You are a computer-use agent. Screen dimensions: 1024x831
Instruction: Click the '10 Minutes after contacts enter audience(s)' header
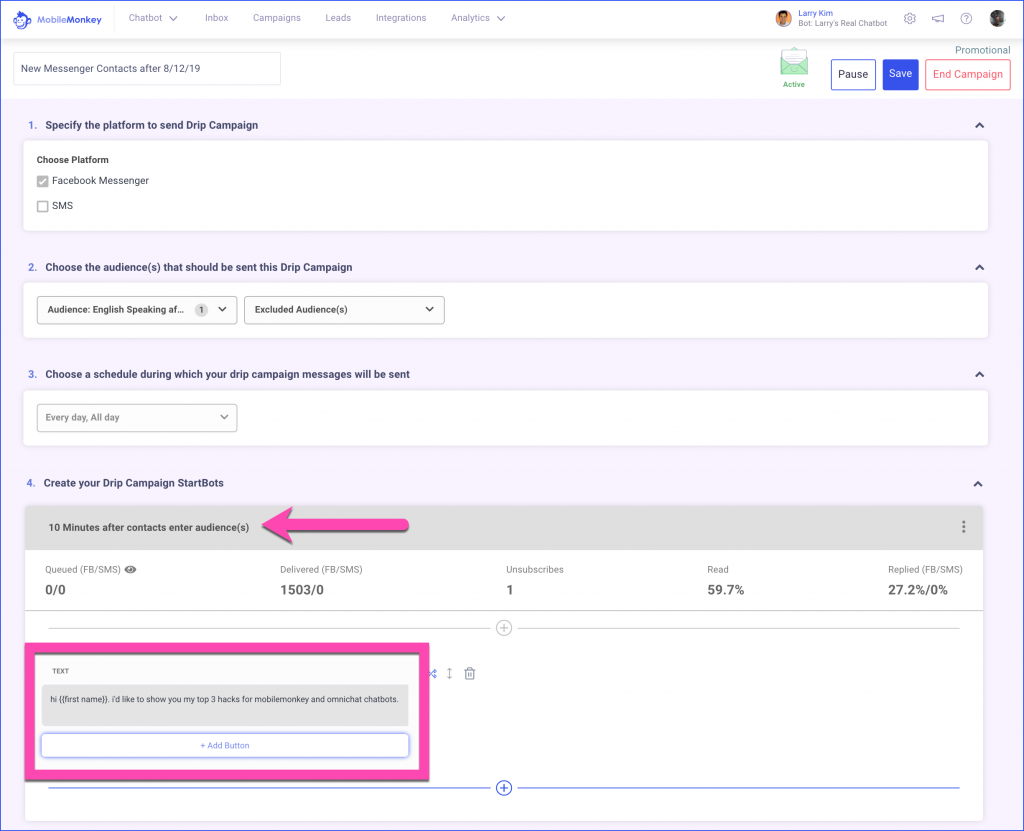point(149,527)
